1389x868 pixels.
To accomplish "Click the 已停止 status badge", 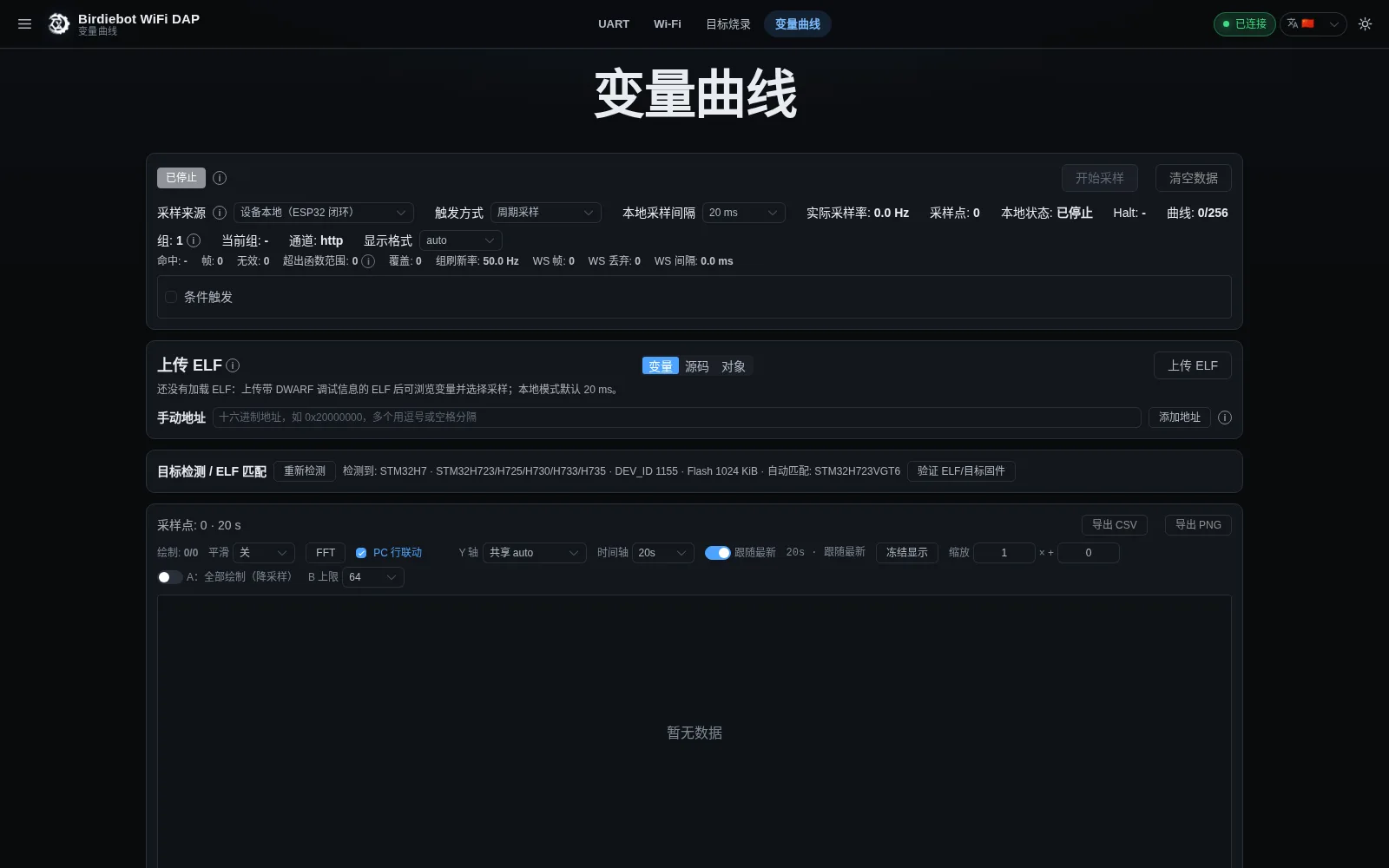I will click(181, 178).
